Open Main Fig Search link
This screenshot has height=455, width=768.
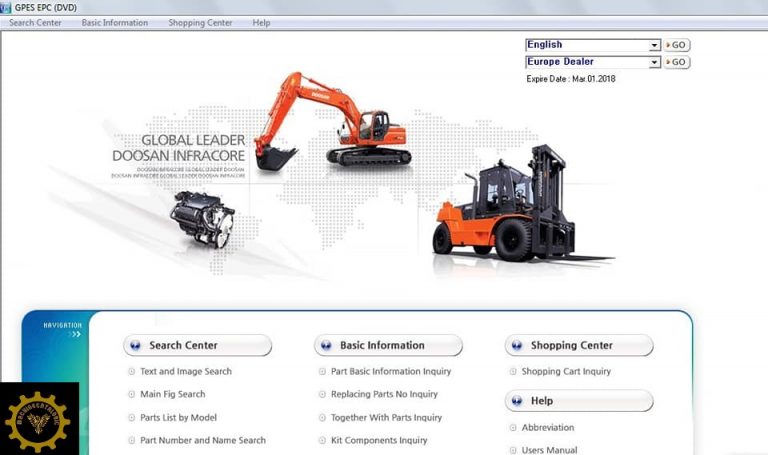point(172,394)
